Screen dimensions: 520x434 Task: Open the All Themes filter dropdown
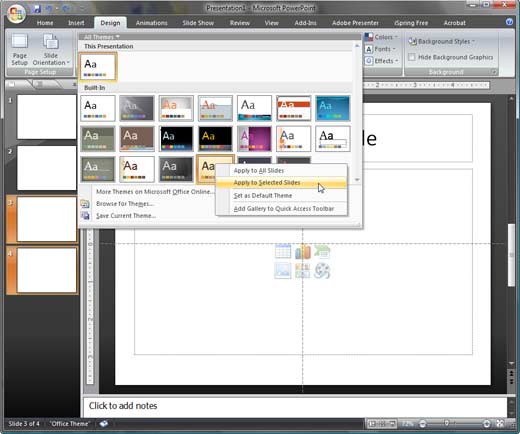[102, 37]
